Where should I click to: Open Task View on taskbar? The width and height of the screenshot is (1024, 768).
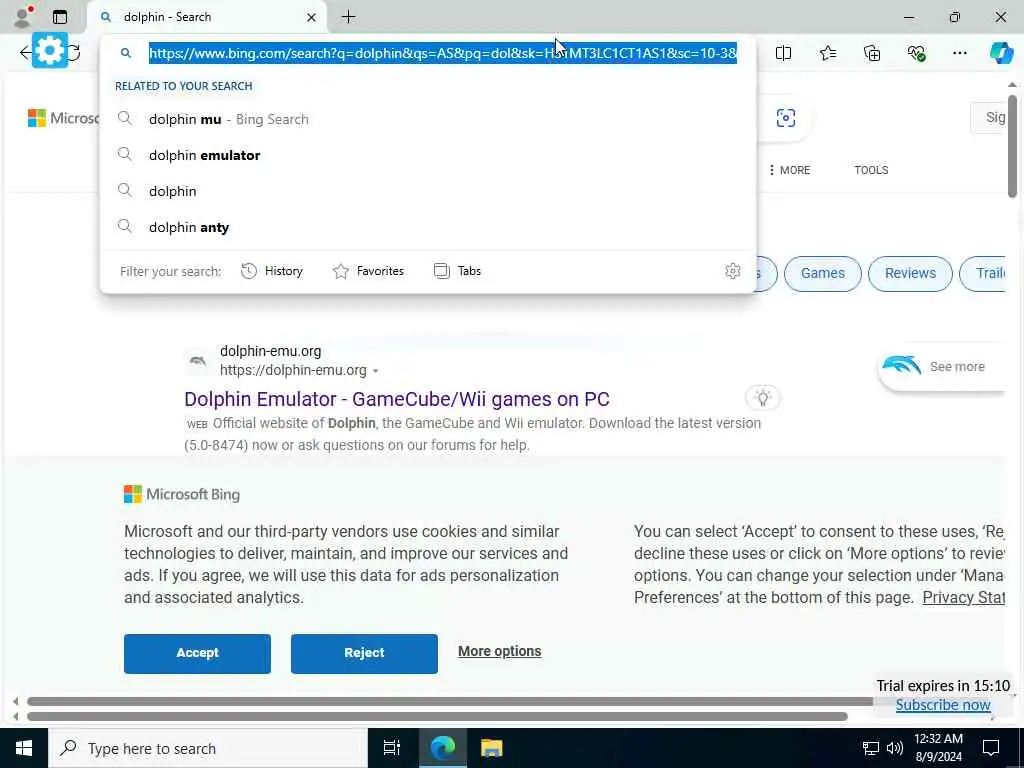pos(392,748)
